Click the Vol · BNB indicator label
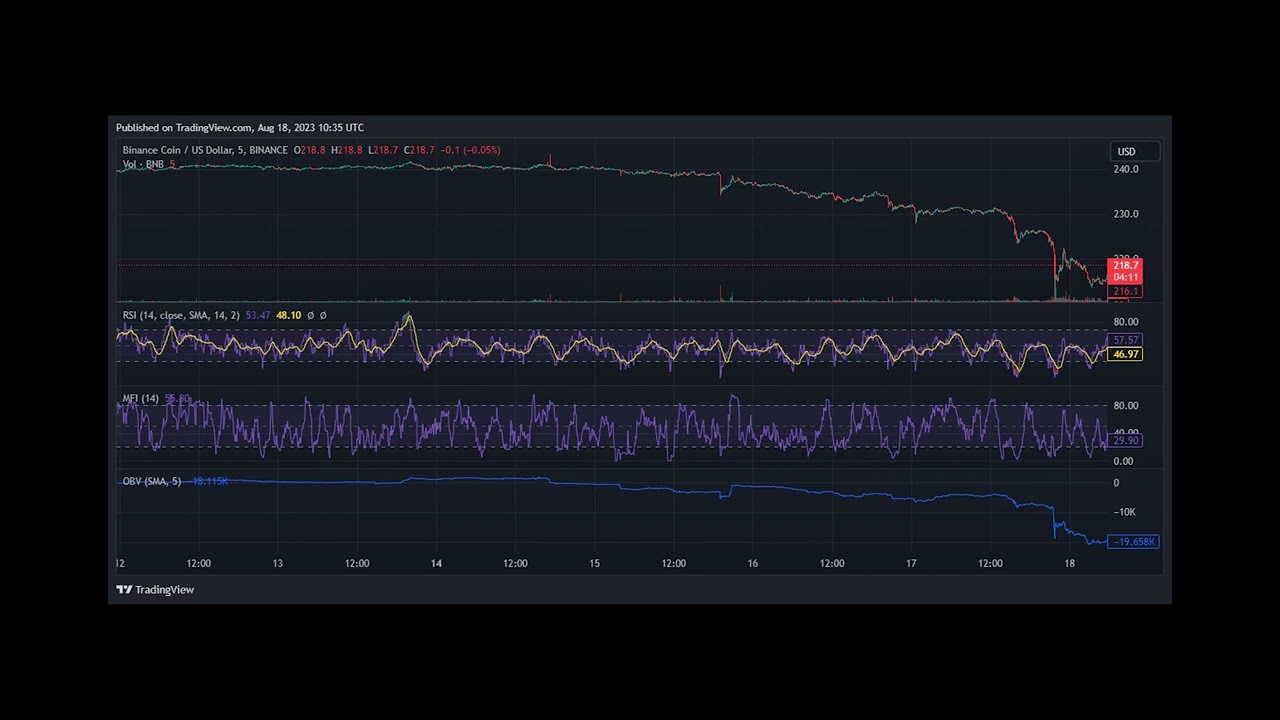The image size is (1280, 720). click(143, 164)
